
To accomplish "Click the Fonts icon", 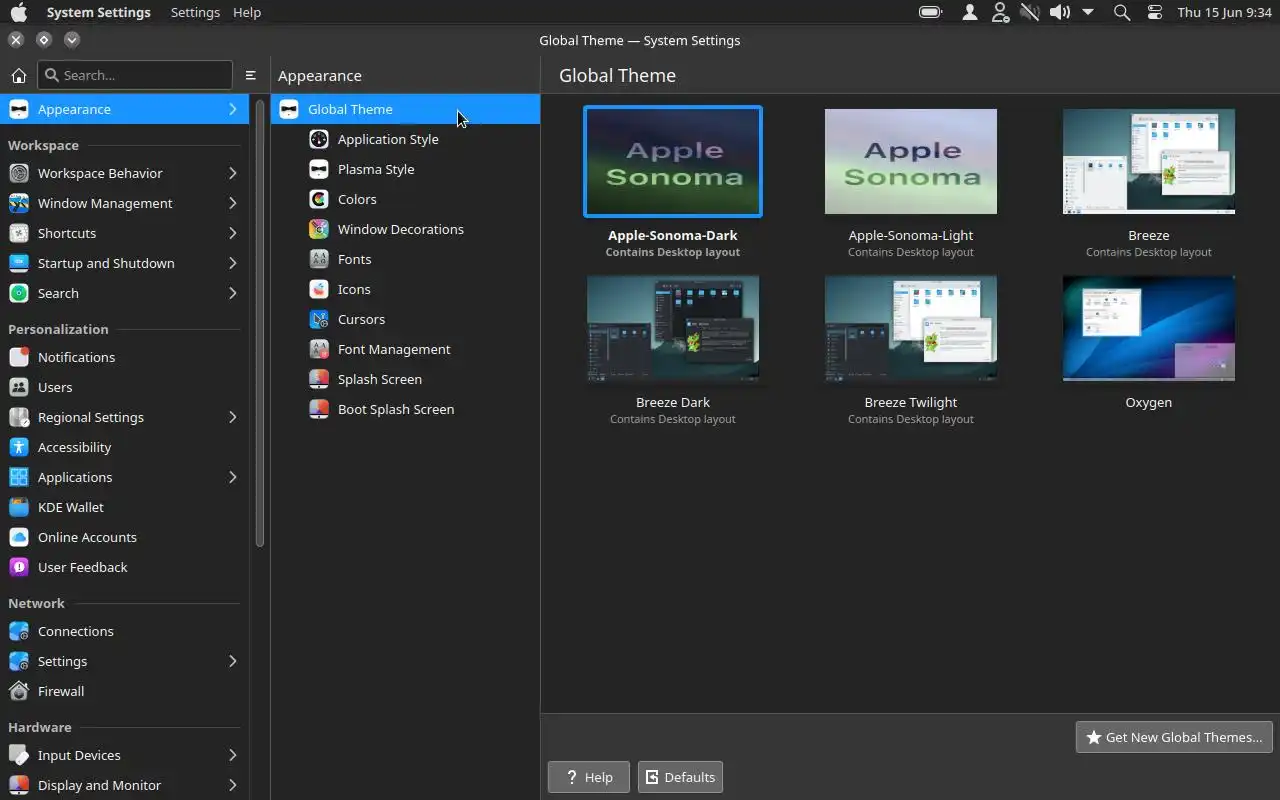I will point(319,259).
